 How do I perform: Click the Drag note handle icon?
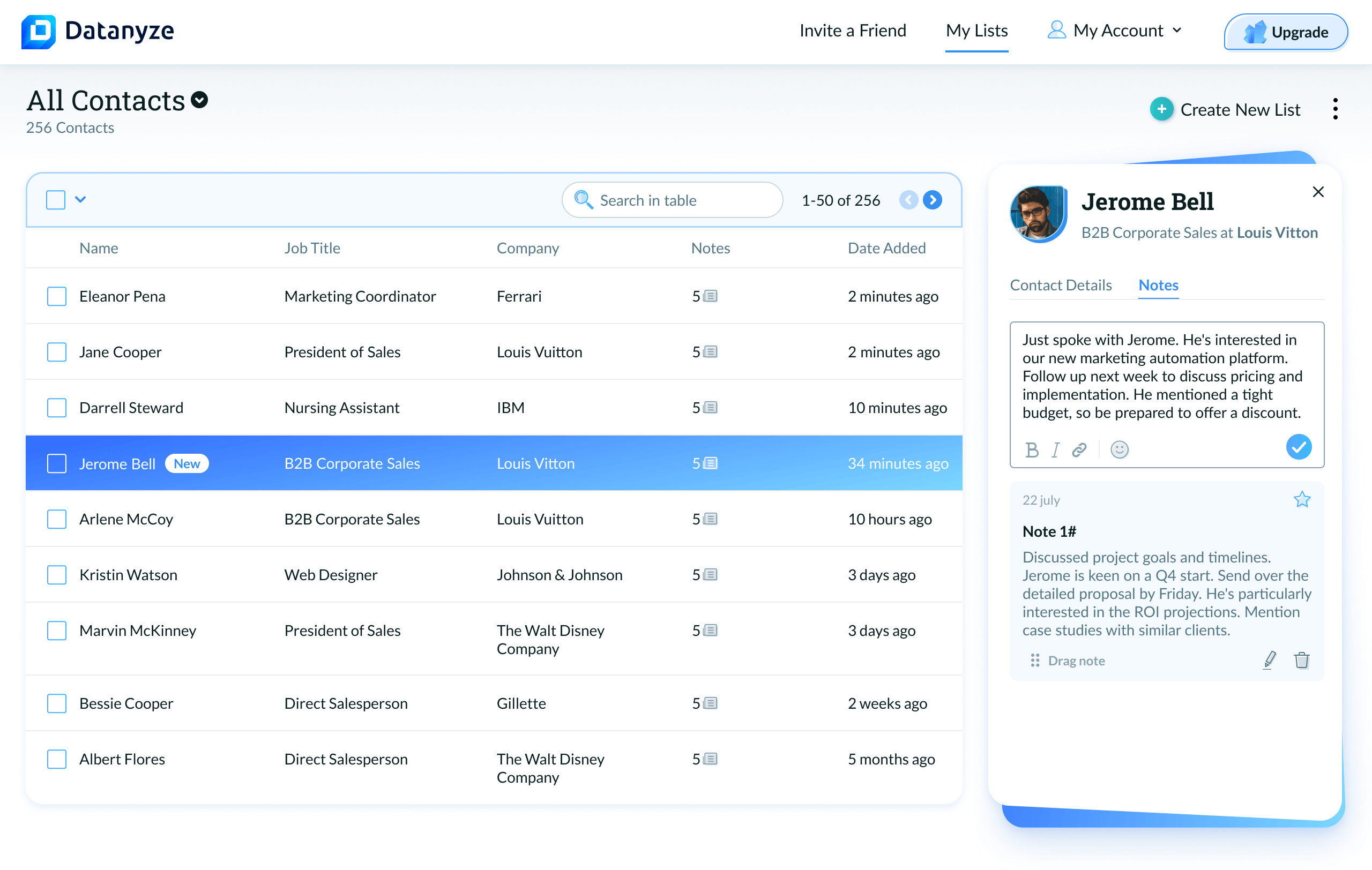[x=1035, y=661]
